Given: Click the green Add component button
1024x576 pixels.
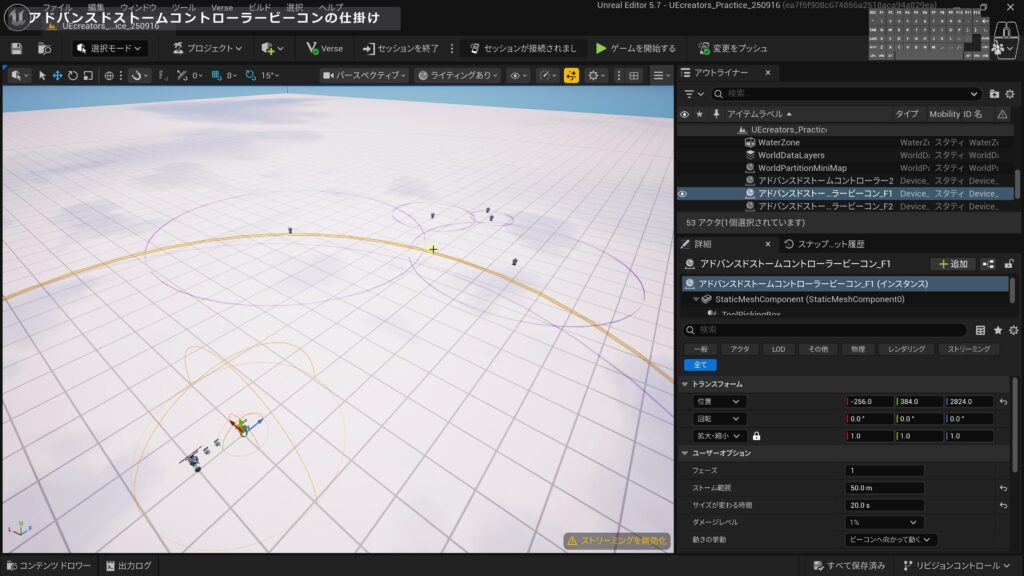Looking at the screenshot, I should [952, 264].
